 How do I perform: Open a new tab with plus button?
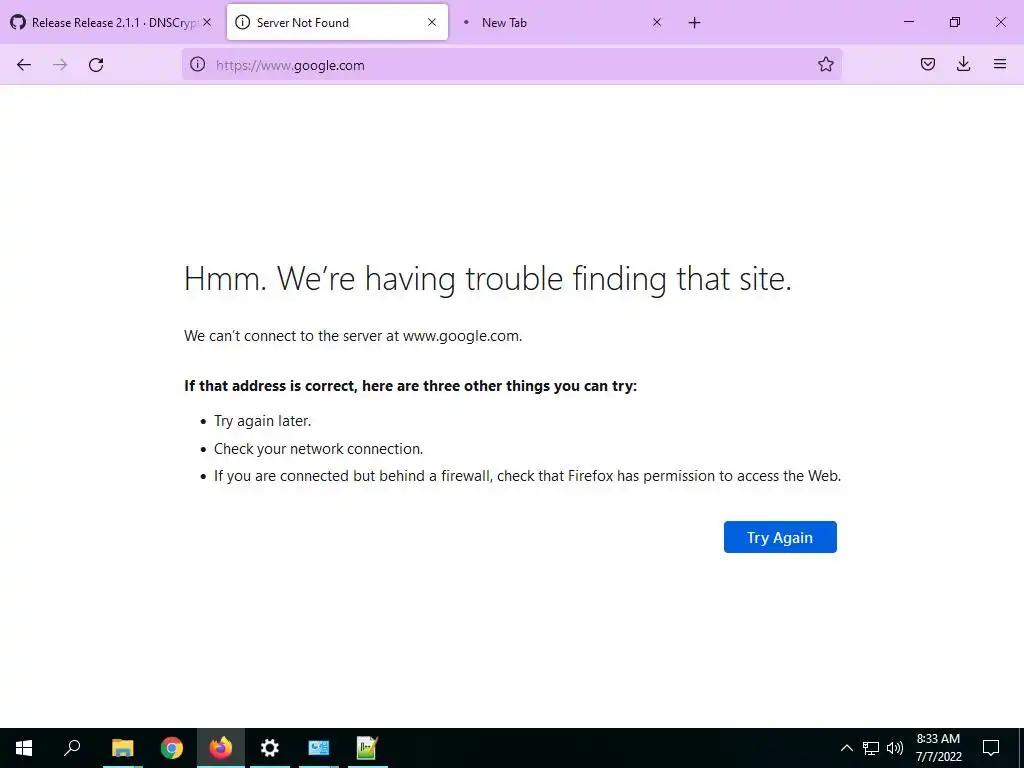tap(694, 23)
